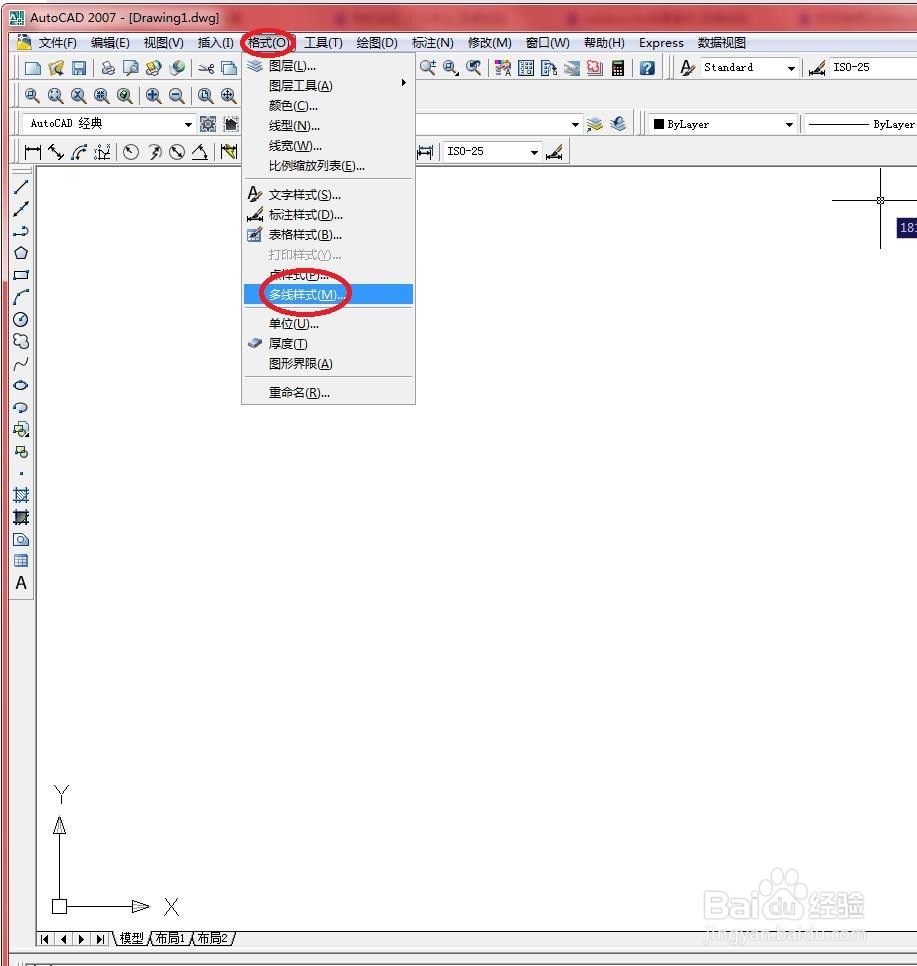Select the Rectangle draw tool
Screen dimensions: 917x966
point(21,275)
